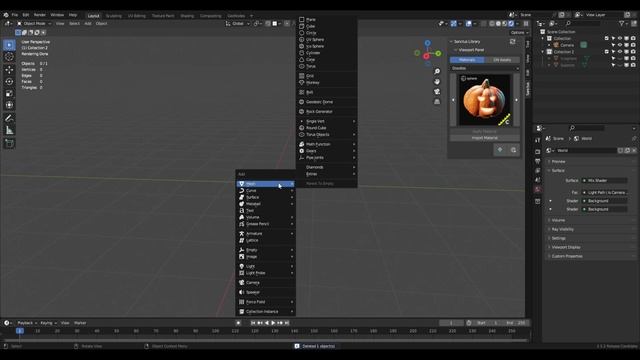Toggle Collection exclude checkbox in outliner
Screen dimensions: 640x360
pyautogui.click(x=607, y=38)
